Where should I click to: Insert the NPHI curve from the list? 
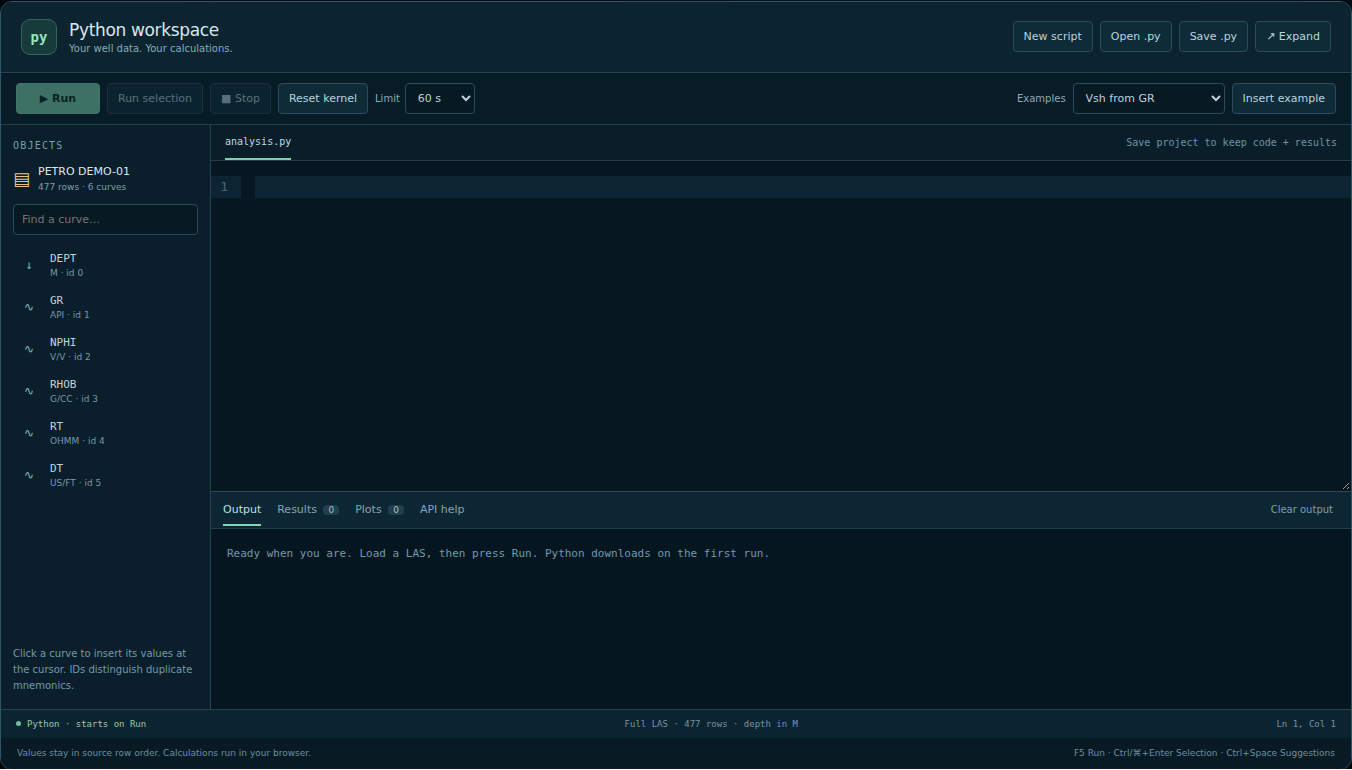(105, 349)
